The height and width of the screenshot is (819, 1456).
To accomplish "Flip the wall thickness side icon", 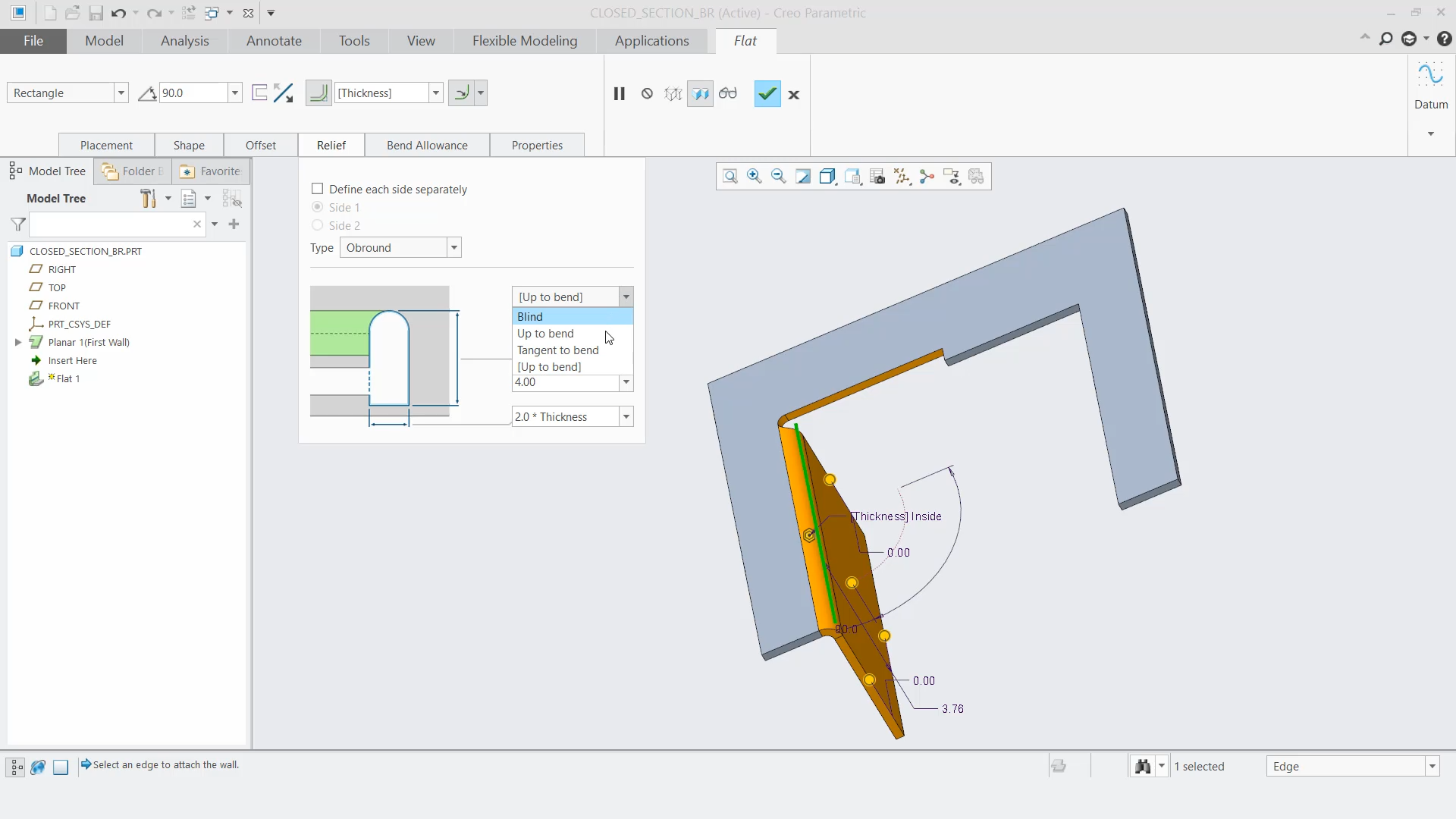I will point(284,93).
